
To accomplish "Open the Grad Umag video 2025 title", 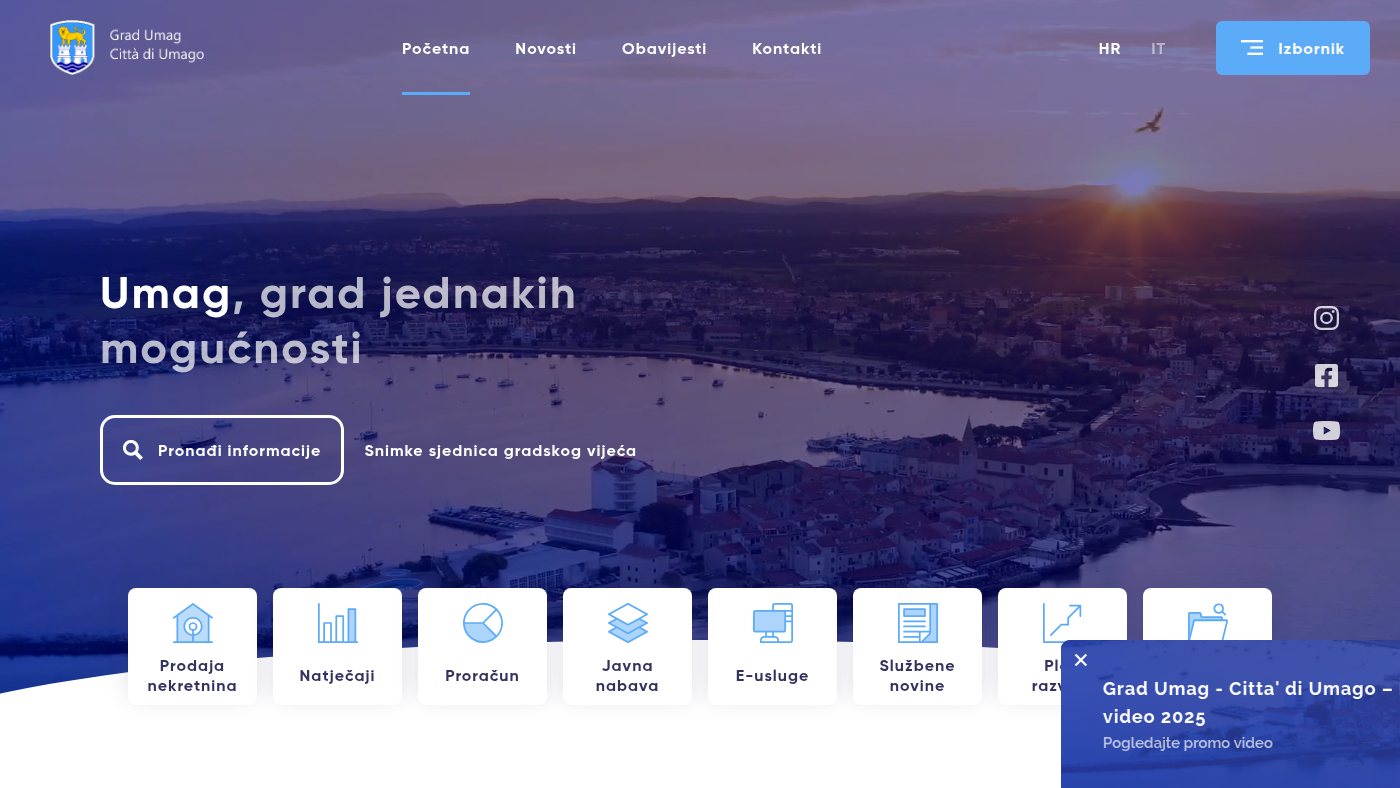I will coord(1247,702).
